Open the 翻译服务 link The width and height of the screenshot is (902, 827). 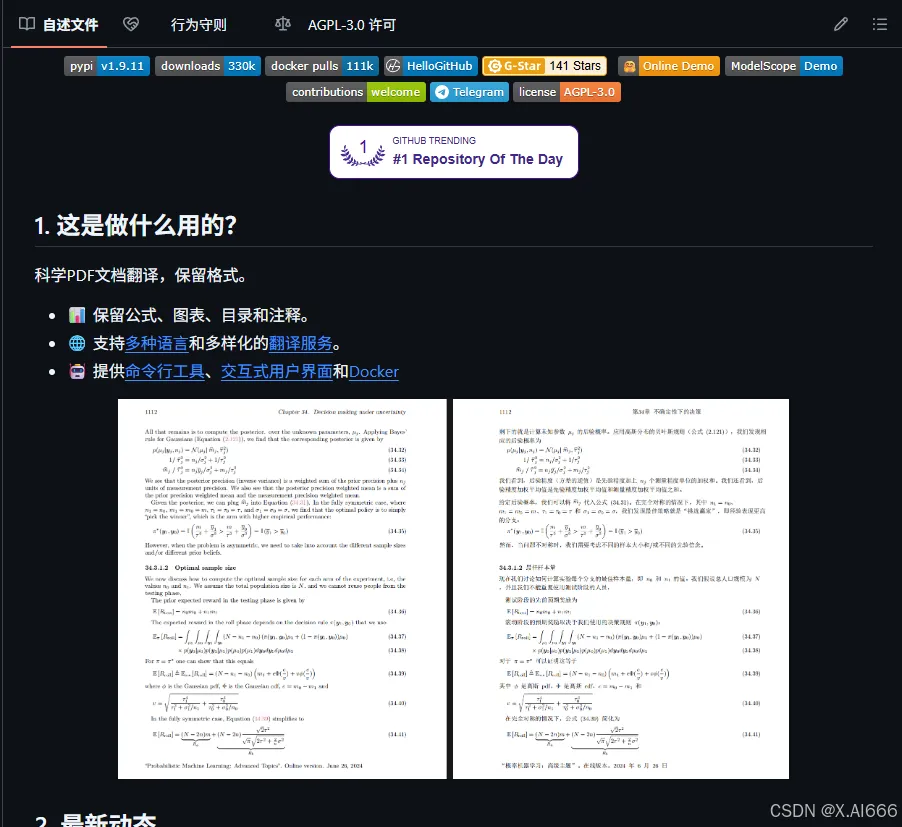pyautogui.click(x=300, y=343)
